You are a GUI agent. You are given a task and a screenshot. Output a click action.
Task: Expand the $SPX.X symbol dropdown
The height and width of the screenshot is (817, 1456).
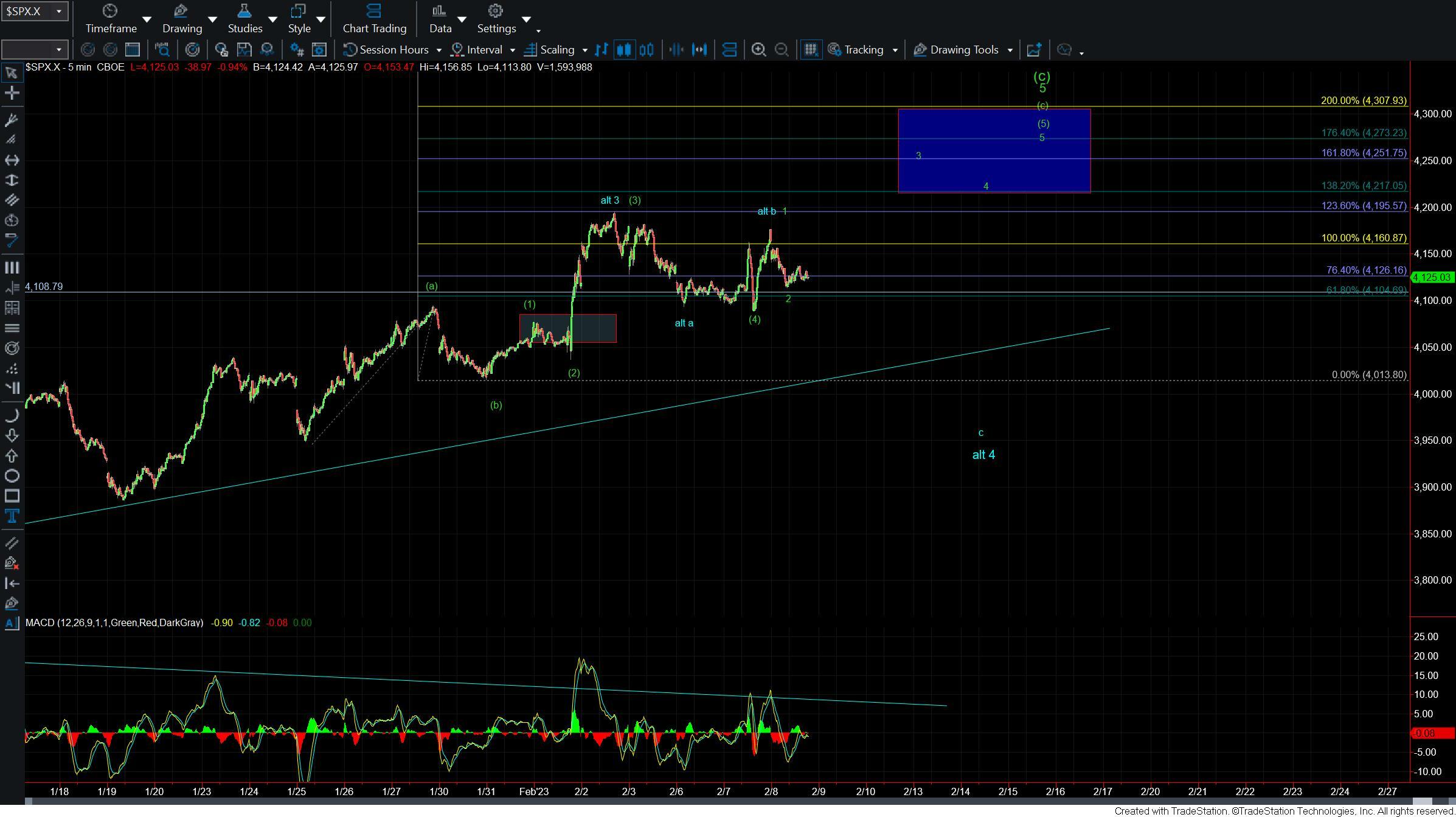pos(59,11)
